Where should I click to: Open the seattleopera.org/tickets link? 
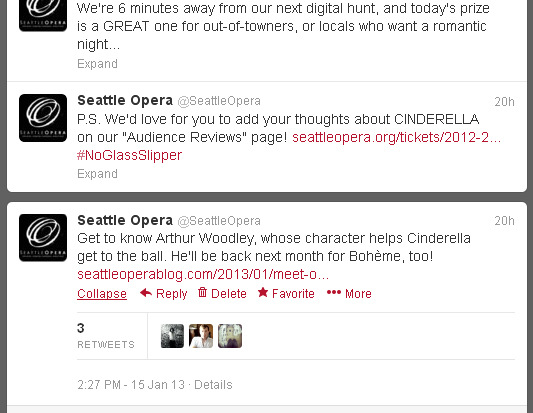tap(396, 137)
